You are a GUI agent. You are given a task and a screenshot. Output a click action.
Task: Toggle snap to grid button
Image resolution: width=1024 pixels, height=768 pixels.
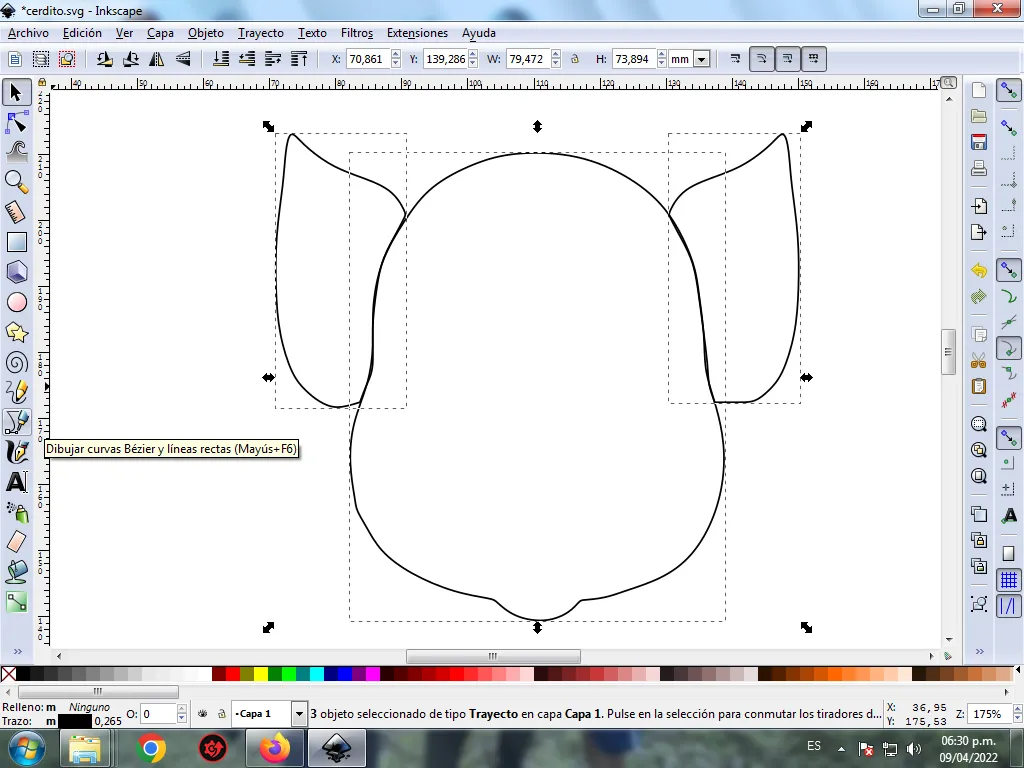pos(1009,580)
